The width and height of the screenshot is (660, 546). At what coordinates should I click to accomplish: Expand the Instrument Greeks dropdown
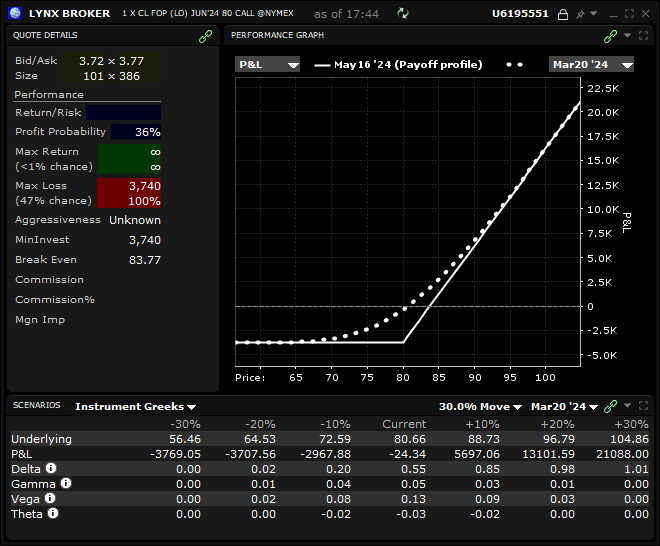pyautogui.click(x=136, y=407)
